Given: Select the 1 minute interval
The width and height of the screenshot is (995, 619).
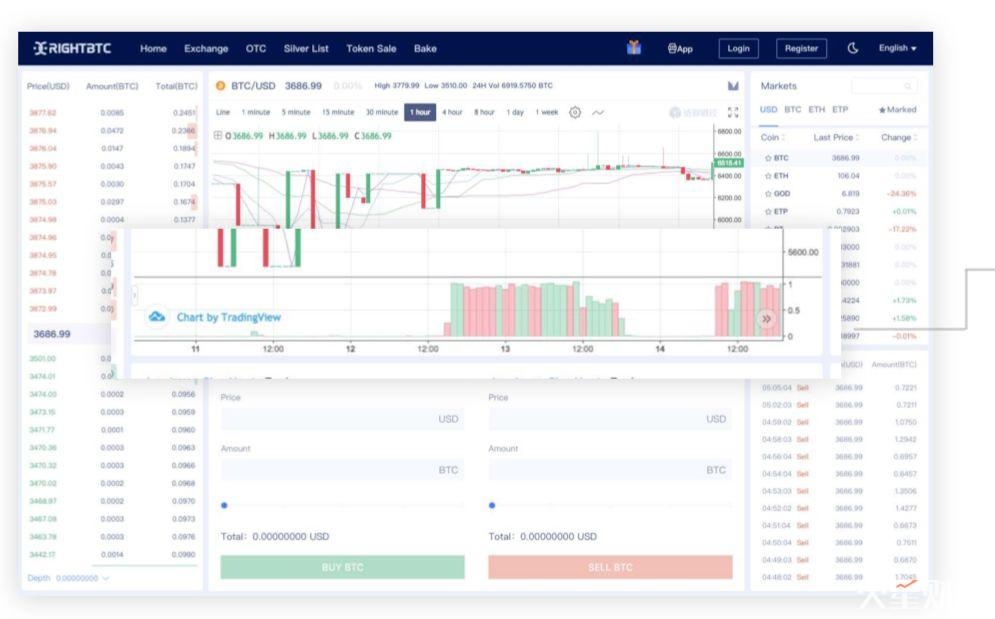Looking at the screenshot, I should click(x=256, y=112).
